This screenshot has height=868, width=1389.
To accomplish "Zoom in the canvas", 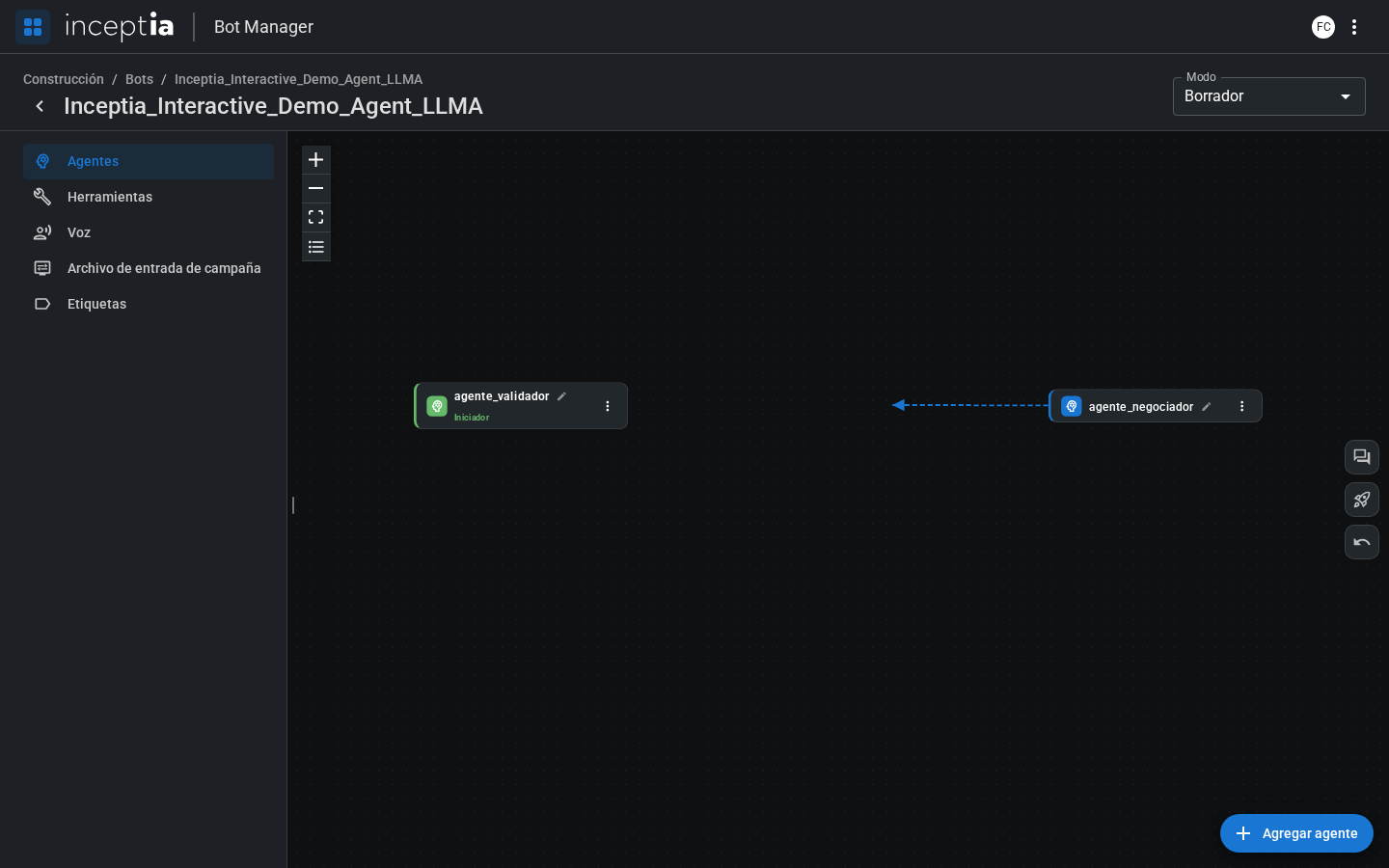I will [x=316, y=160].
